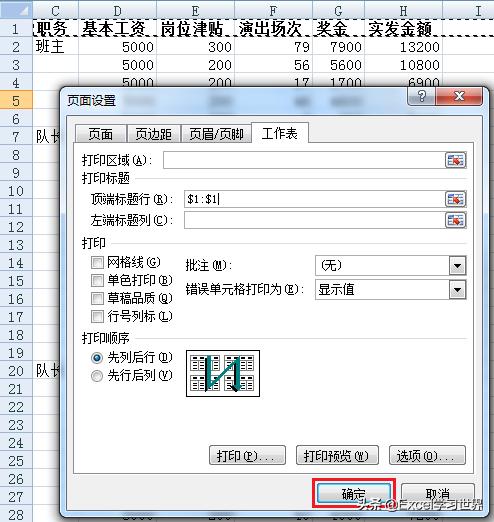Select the 先列后行 radio option
The height and width of the screenshot is (522, 494).
(x=97, y=358)
